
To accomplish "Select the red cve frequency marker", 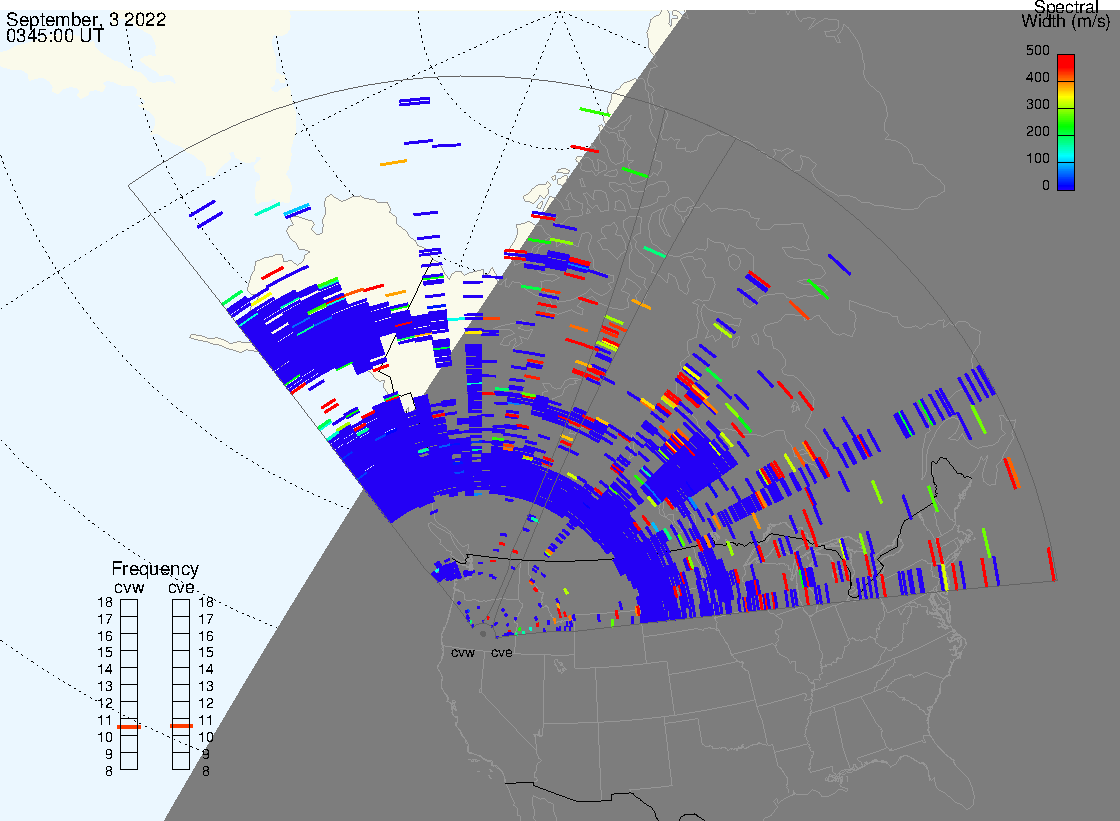I will point(181,726).
